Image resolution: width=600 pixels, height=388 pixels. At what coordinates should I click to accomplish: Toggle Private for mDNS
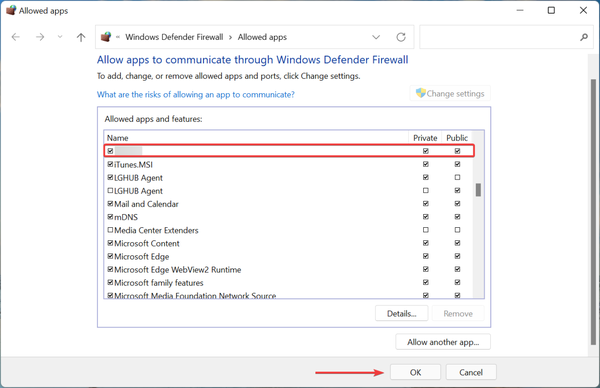pyautogui.click(x=426, y=217)
